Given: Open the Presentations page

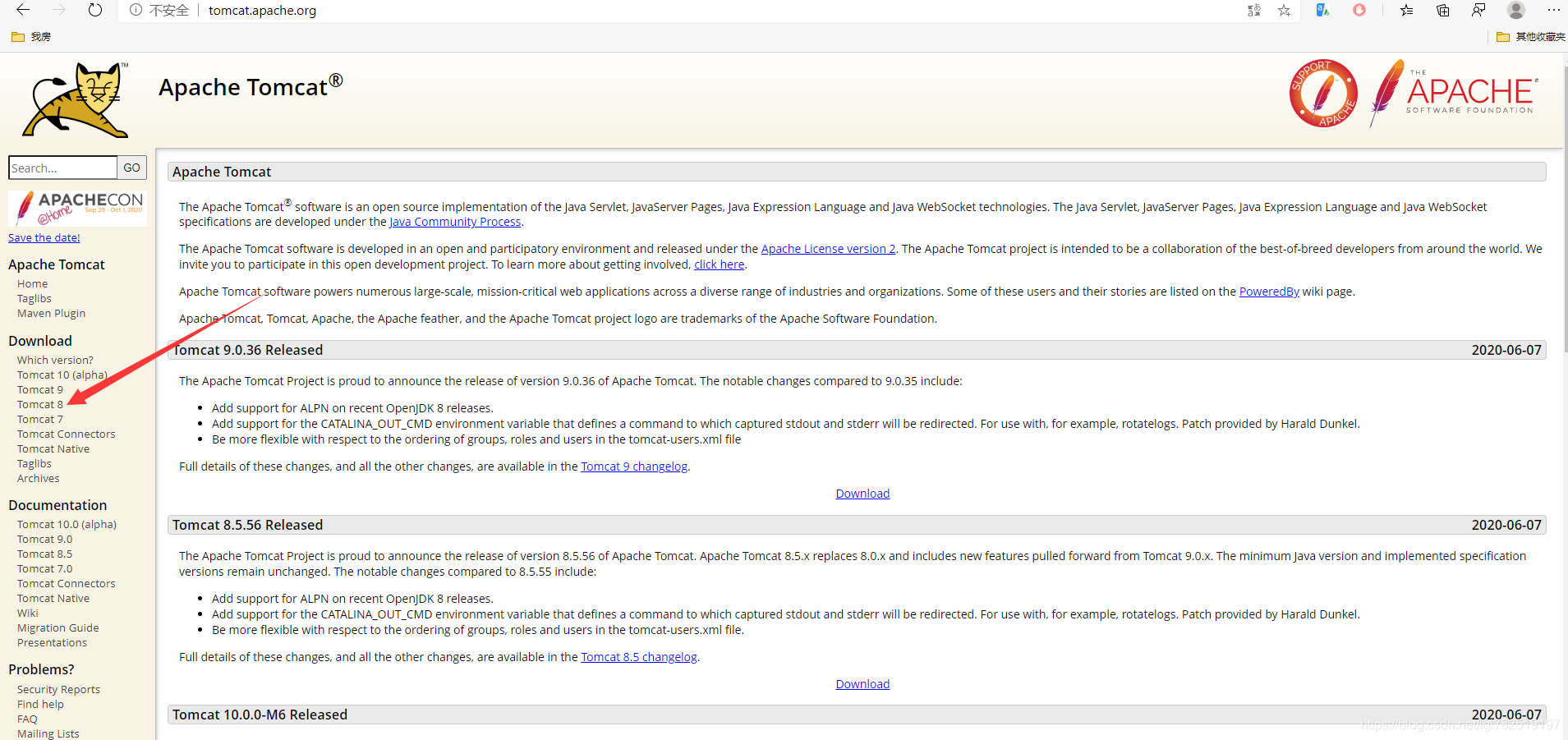Looking at the screenshot, I should click(52, 643).
